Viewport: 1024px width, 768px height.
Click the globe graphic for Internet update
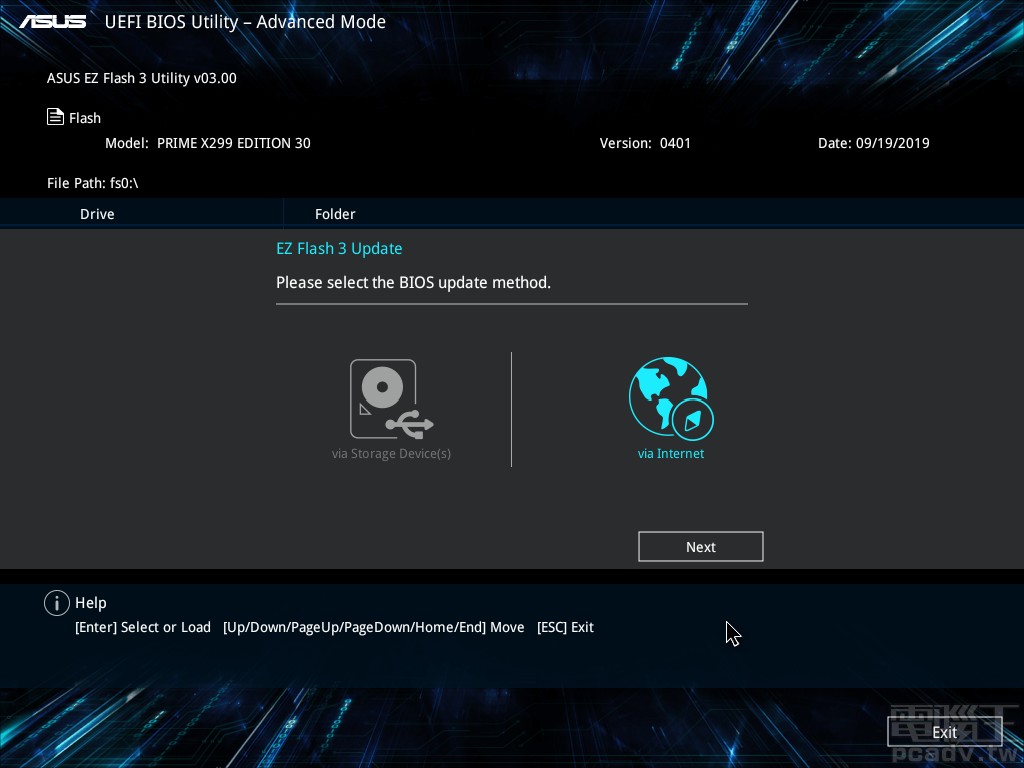pos(671,396)
